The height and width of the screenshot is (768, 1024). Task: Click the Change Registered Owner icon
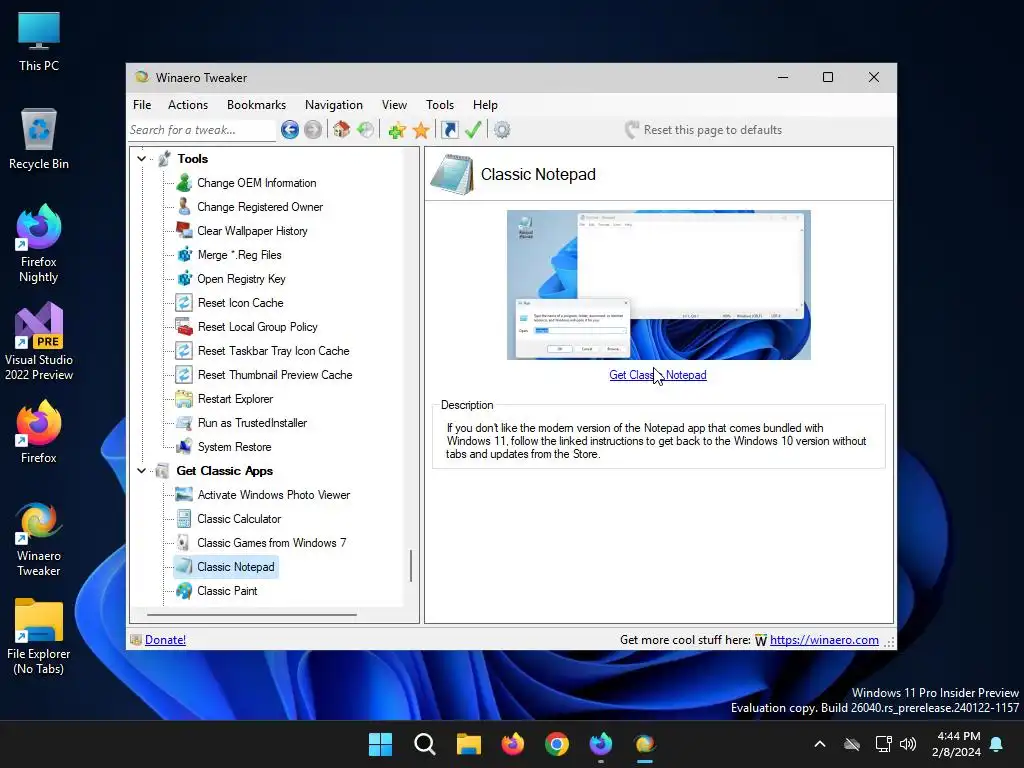(x=184, y=207)
